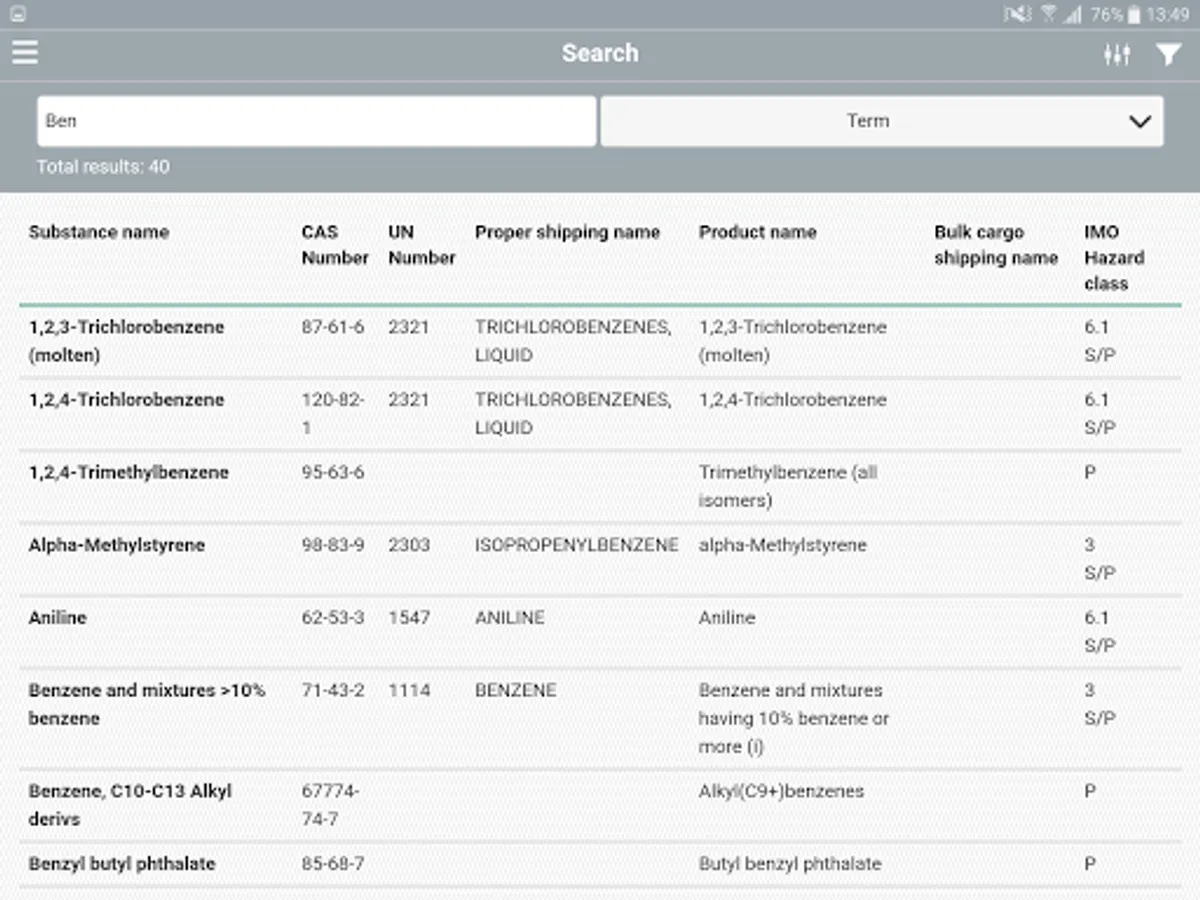Click the IMO Hazard class column header
Screen dimensions: 1200x900
point(1114,258)
